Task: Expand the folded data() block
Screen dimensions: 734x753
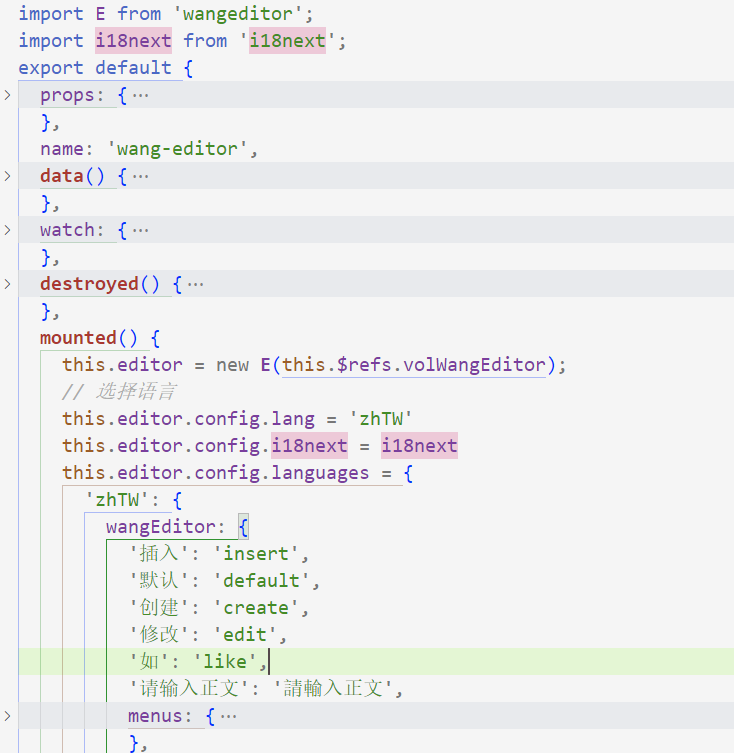Action: [x=7, y=176]
